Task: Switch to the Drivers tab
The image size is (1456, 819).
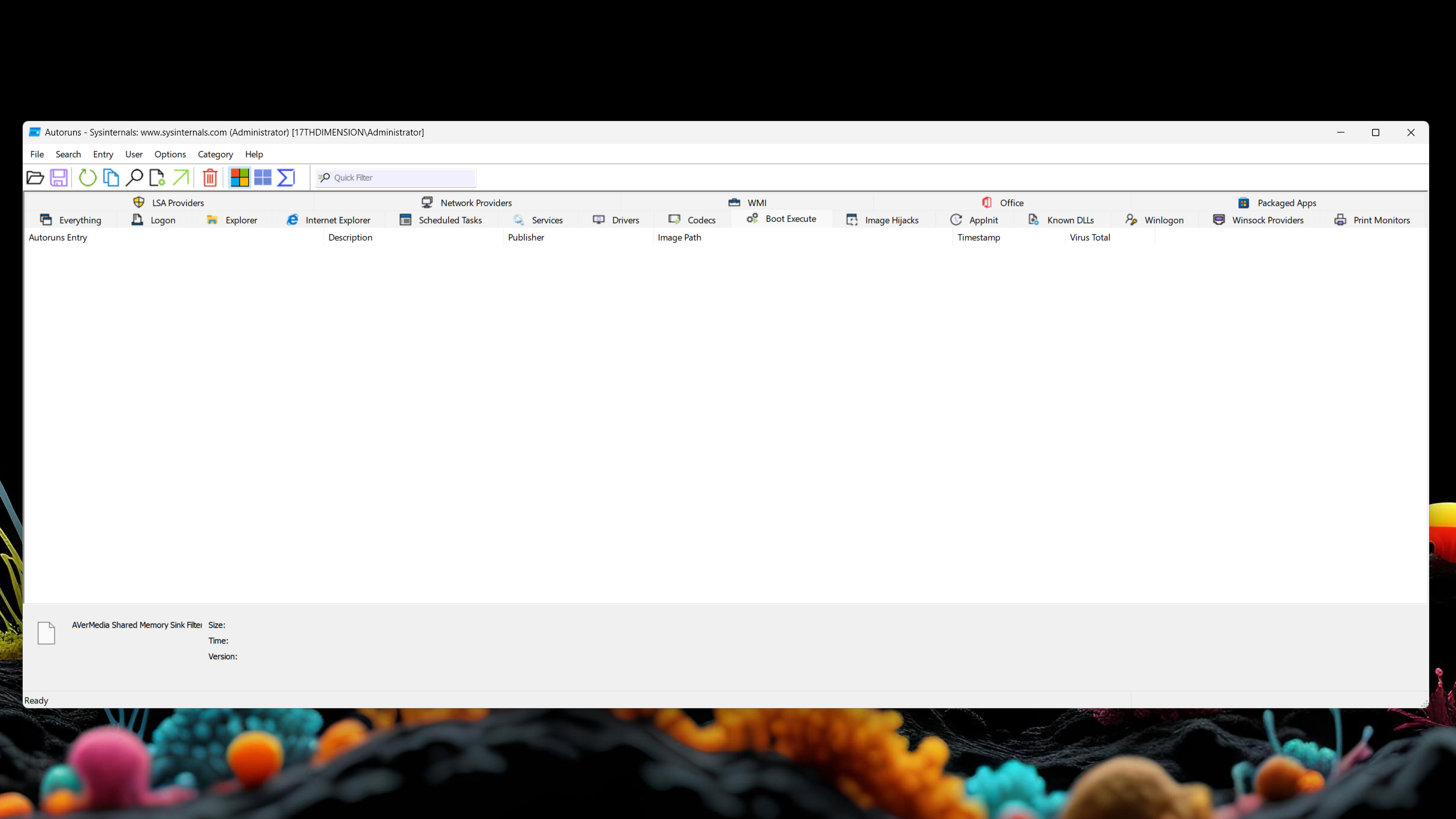Action: click(616, 220)
